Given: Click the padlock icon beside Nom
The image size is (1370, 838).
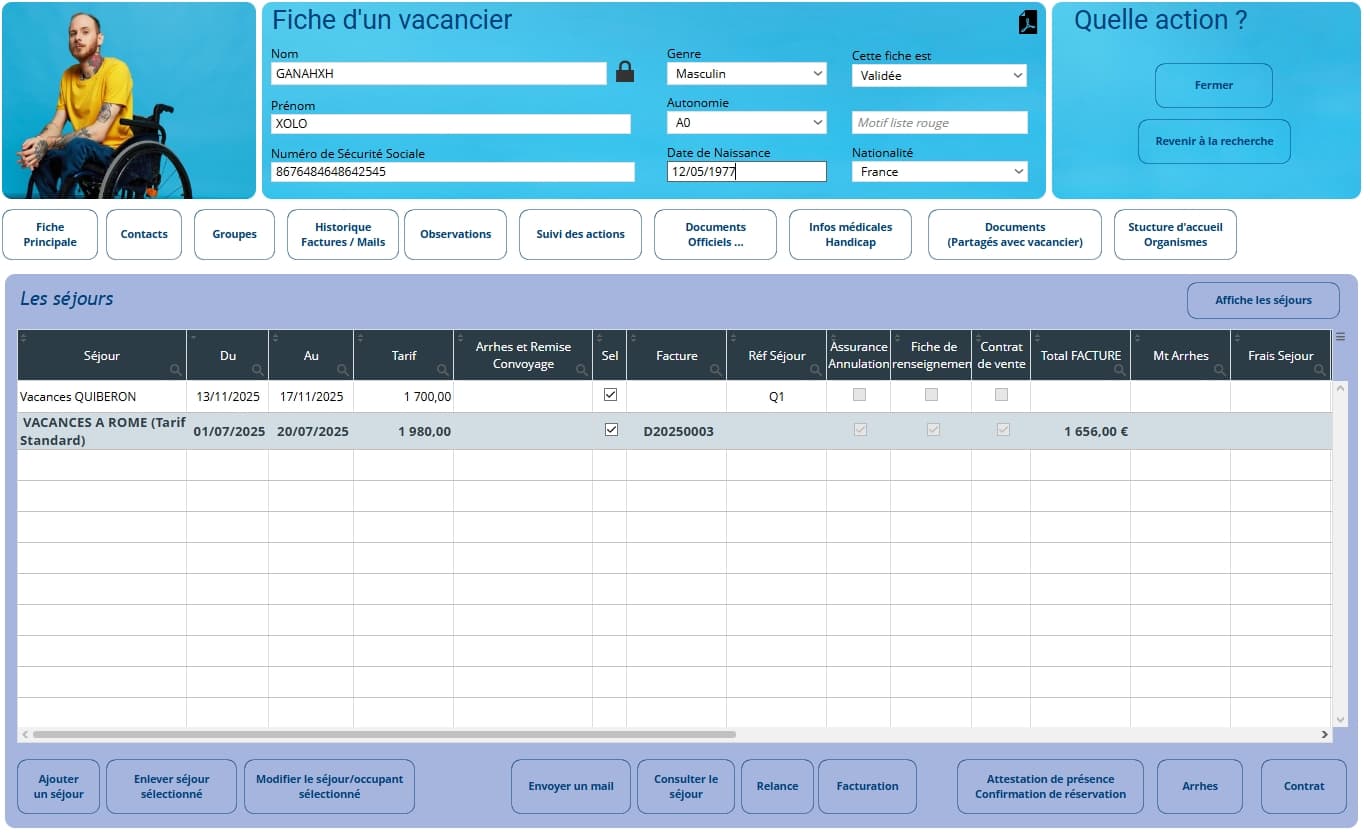Looking at the screenshot, I should point(625,72).
